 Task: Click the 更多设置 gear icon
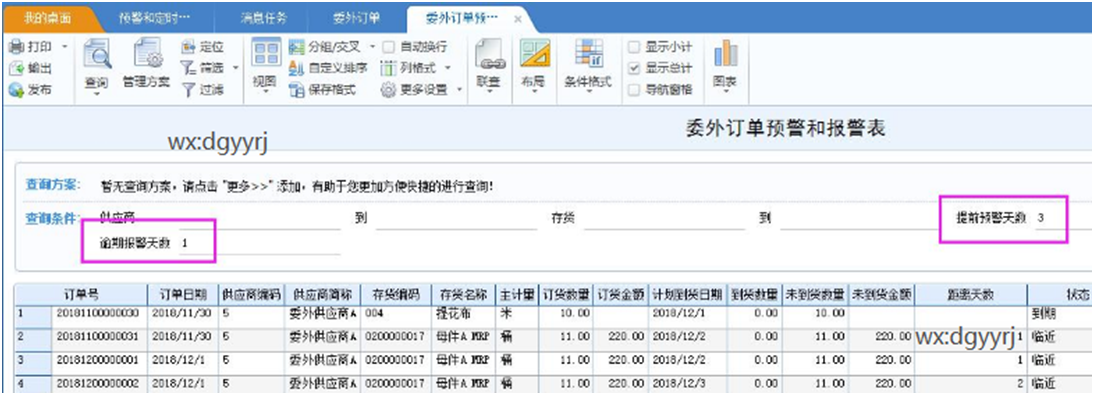click(x=389, y=89)
